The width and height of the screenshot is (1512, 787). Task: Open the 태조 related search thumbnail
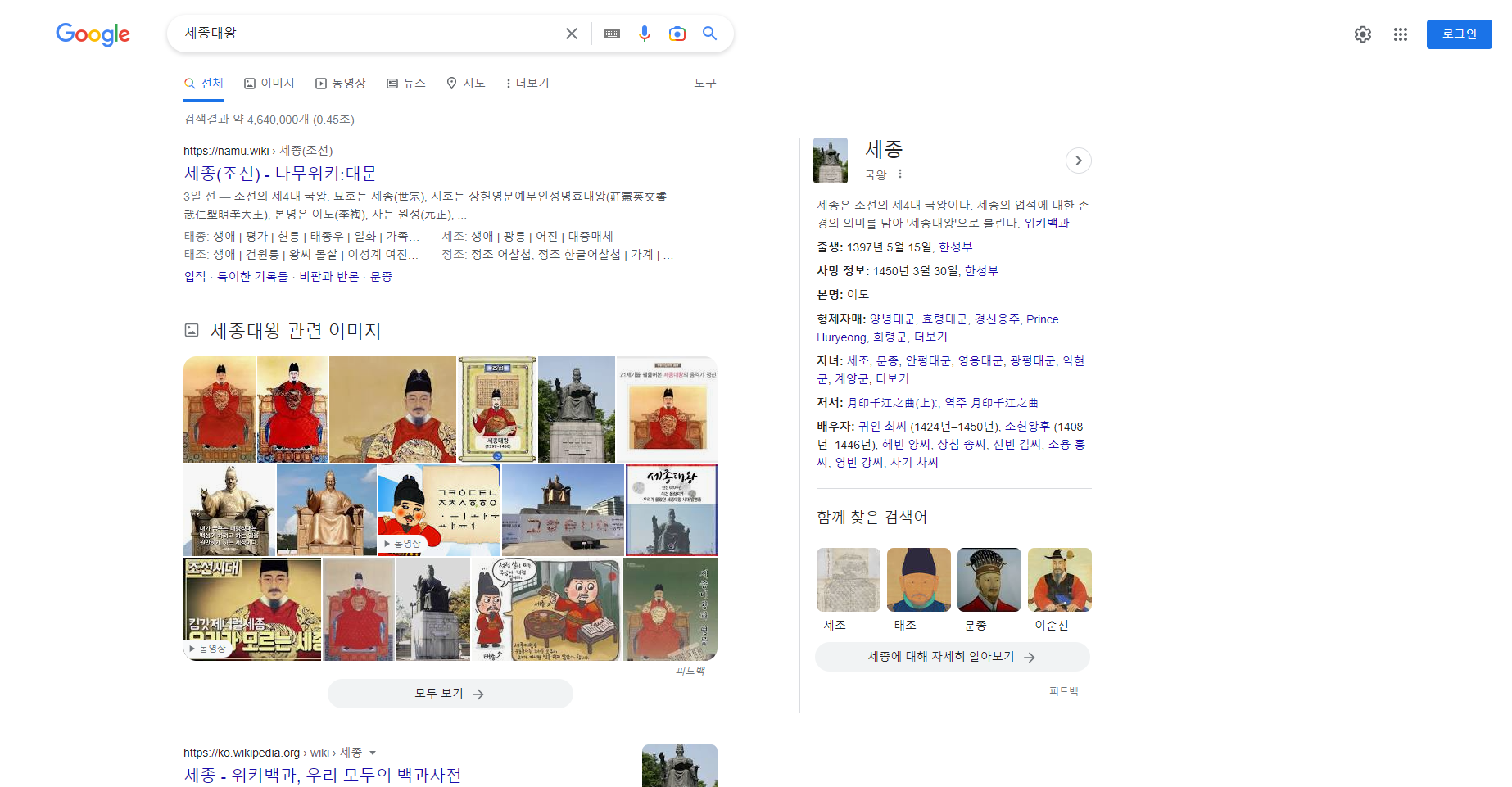[x=919, y=580]
